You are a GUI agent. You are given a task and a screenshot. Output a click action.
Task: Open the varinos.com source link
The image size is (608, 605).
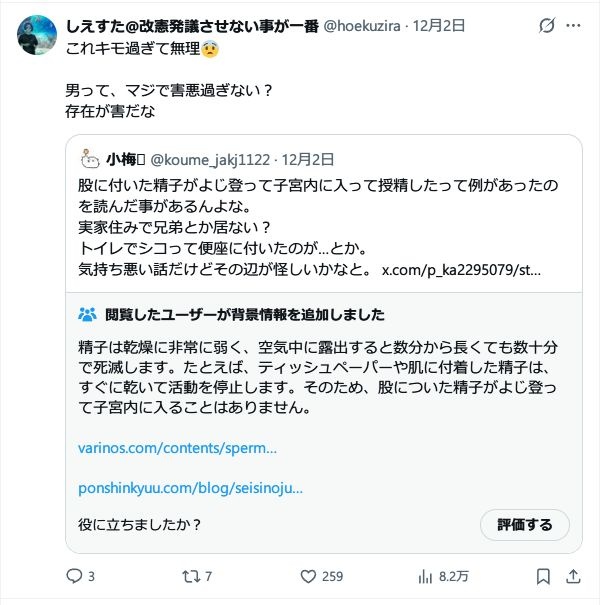point(177,447)
